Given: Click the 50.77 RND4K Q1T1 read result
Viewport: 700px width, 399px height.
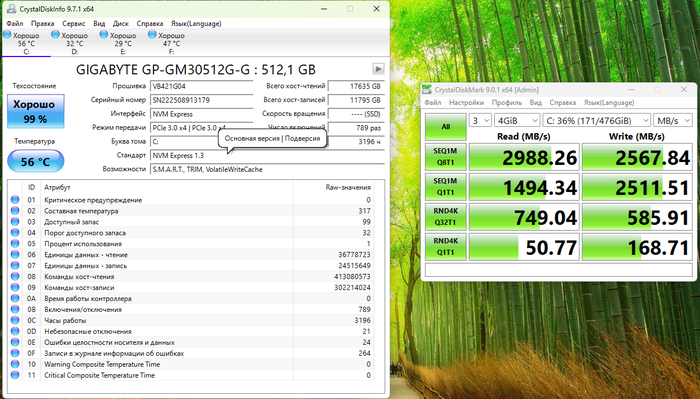Looking at the screenshot, I should click(x=524, y=246).
